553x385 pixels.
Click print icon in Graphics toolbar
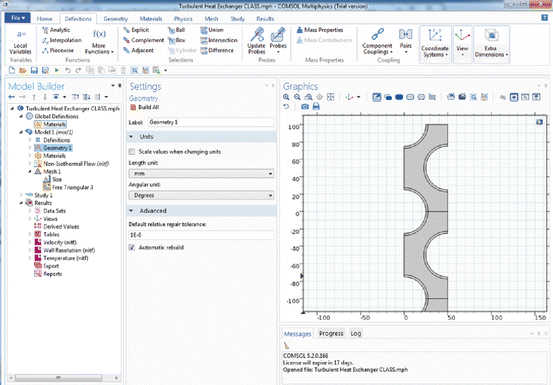[316, 106]
